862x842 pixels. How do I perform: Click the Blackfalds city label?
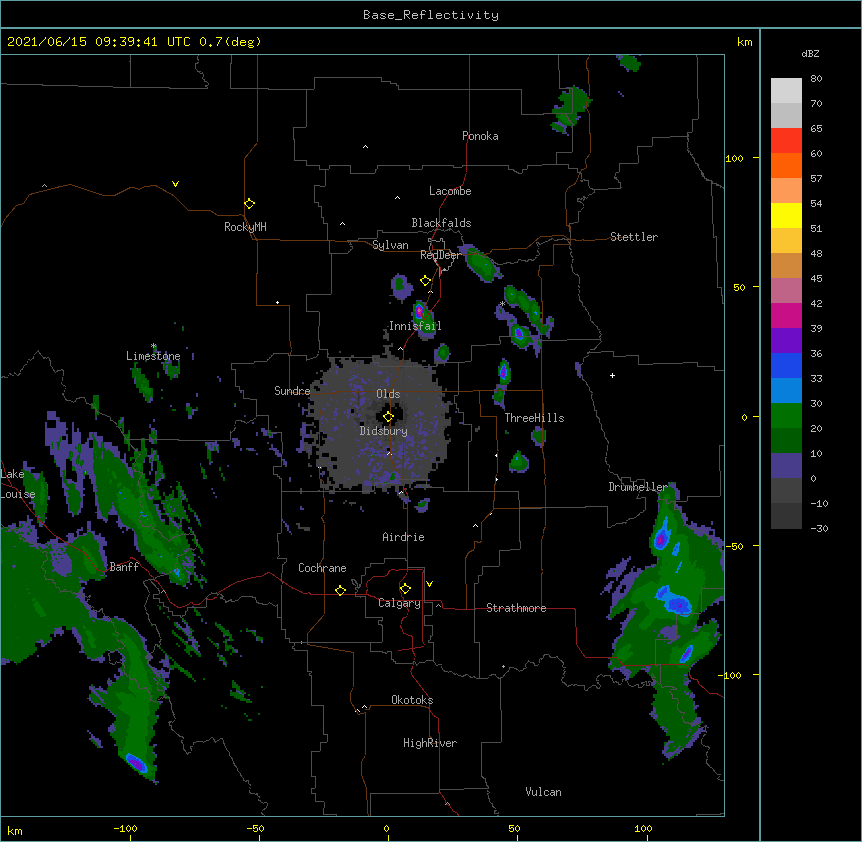441,223
